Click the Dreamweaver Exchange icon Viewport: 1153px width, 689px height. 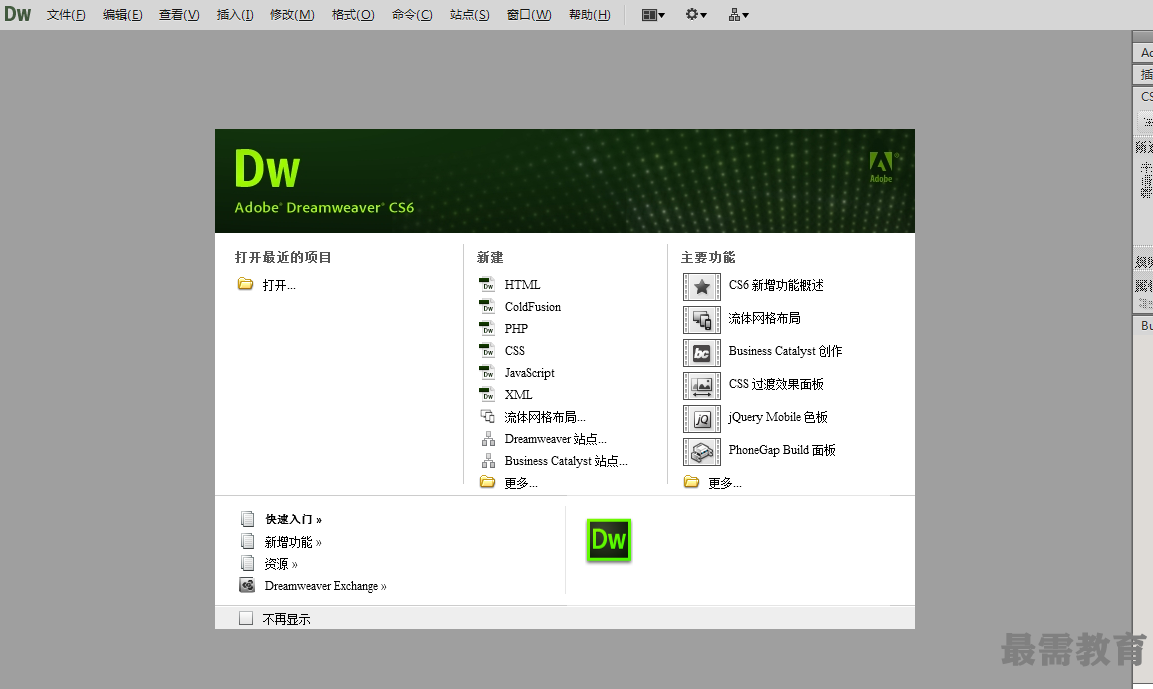point(247,585)
